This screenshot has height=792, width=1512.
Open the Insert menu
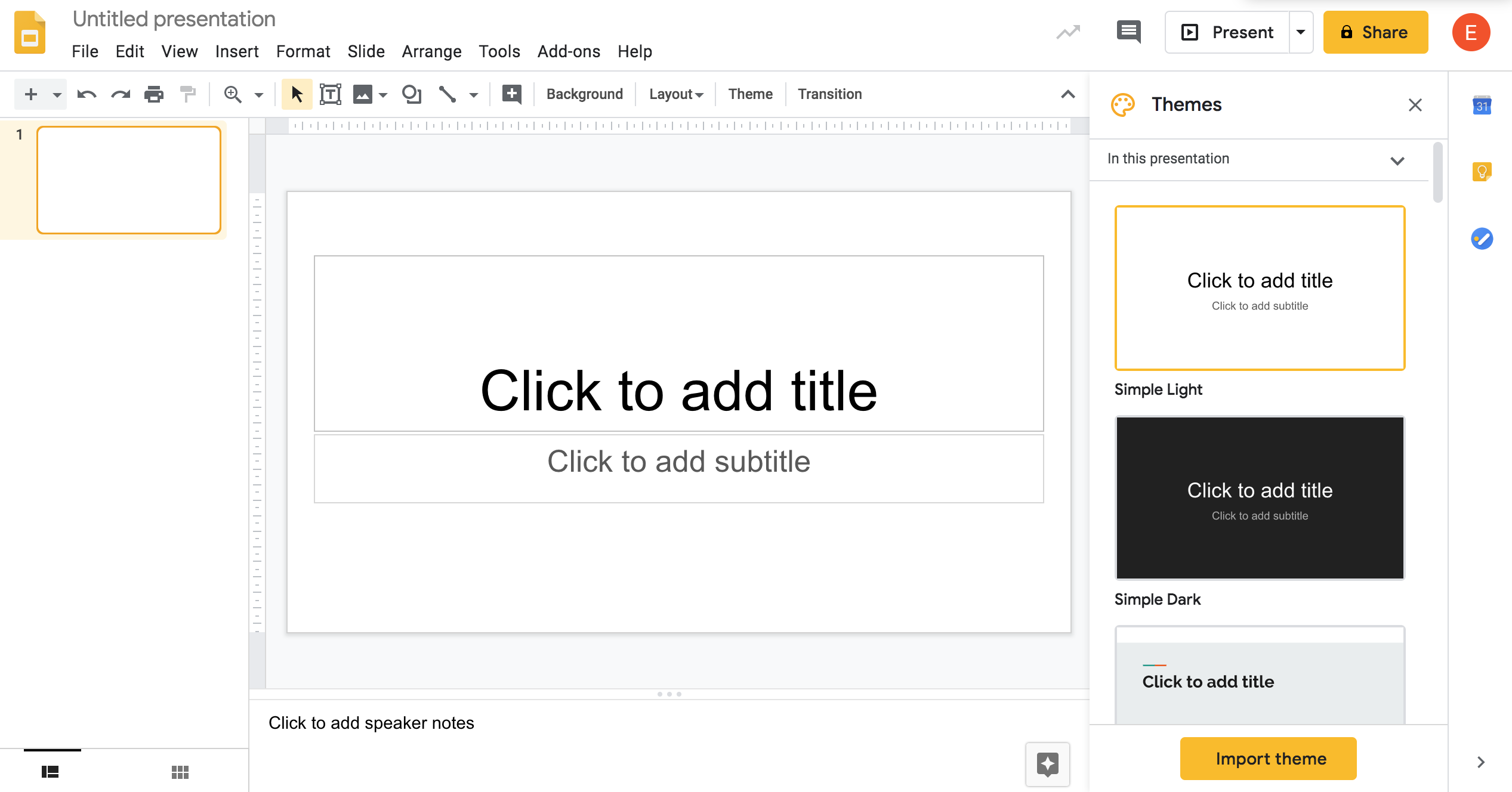(x=236, y=51)
